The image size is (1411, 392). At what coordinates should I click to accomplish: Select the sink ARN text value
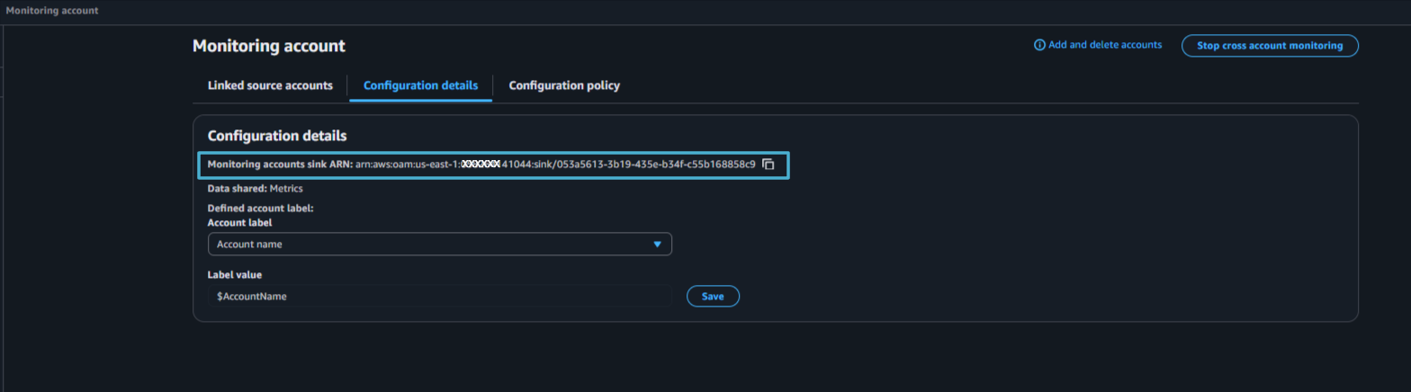[x=555, y=164]
